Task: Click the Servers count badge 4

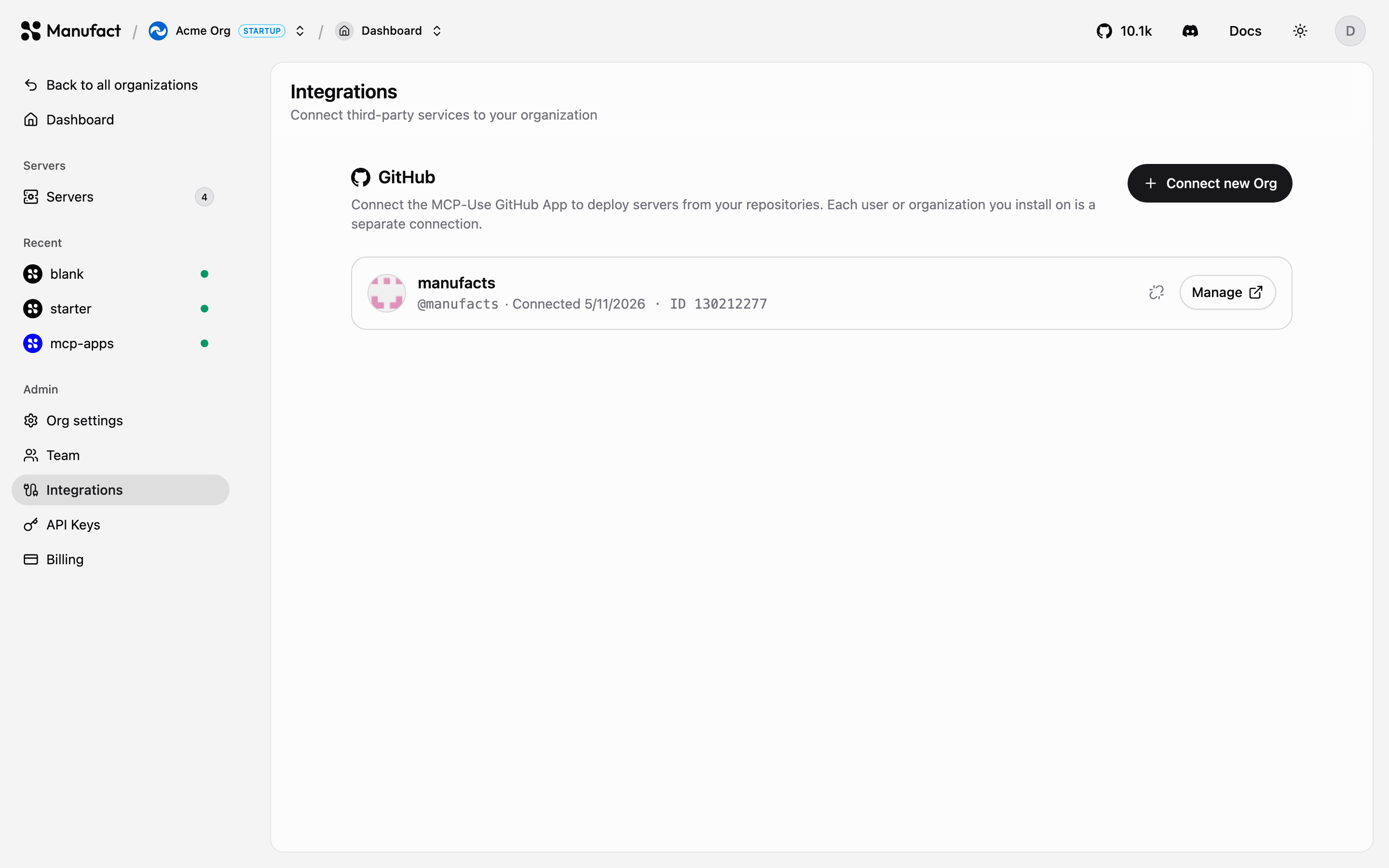Action: point(204,197)
